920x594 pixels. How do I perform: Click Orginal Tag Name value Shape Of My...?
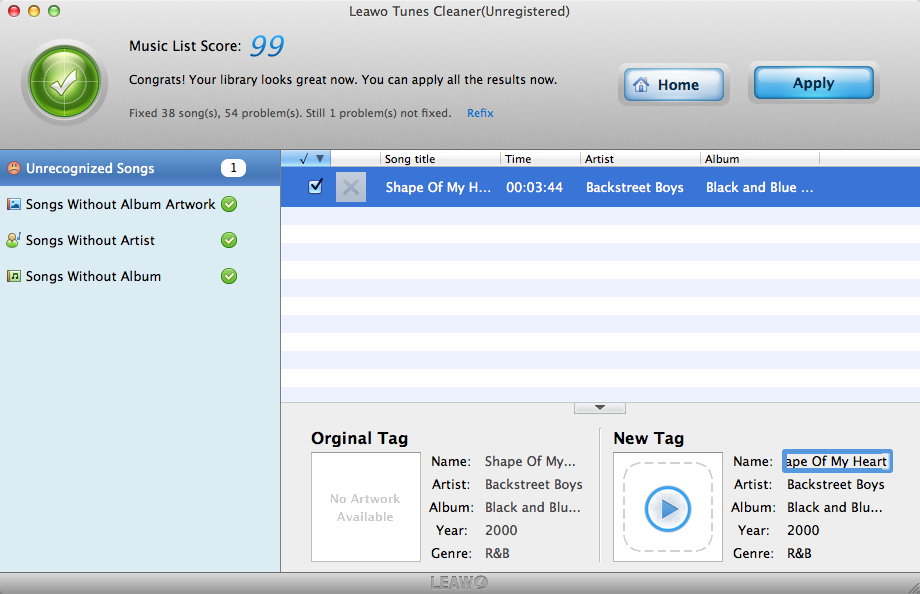(530, 461)
